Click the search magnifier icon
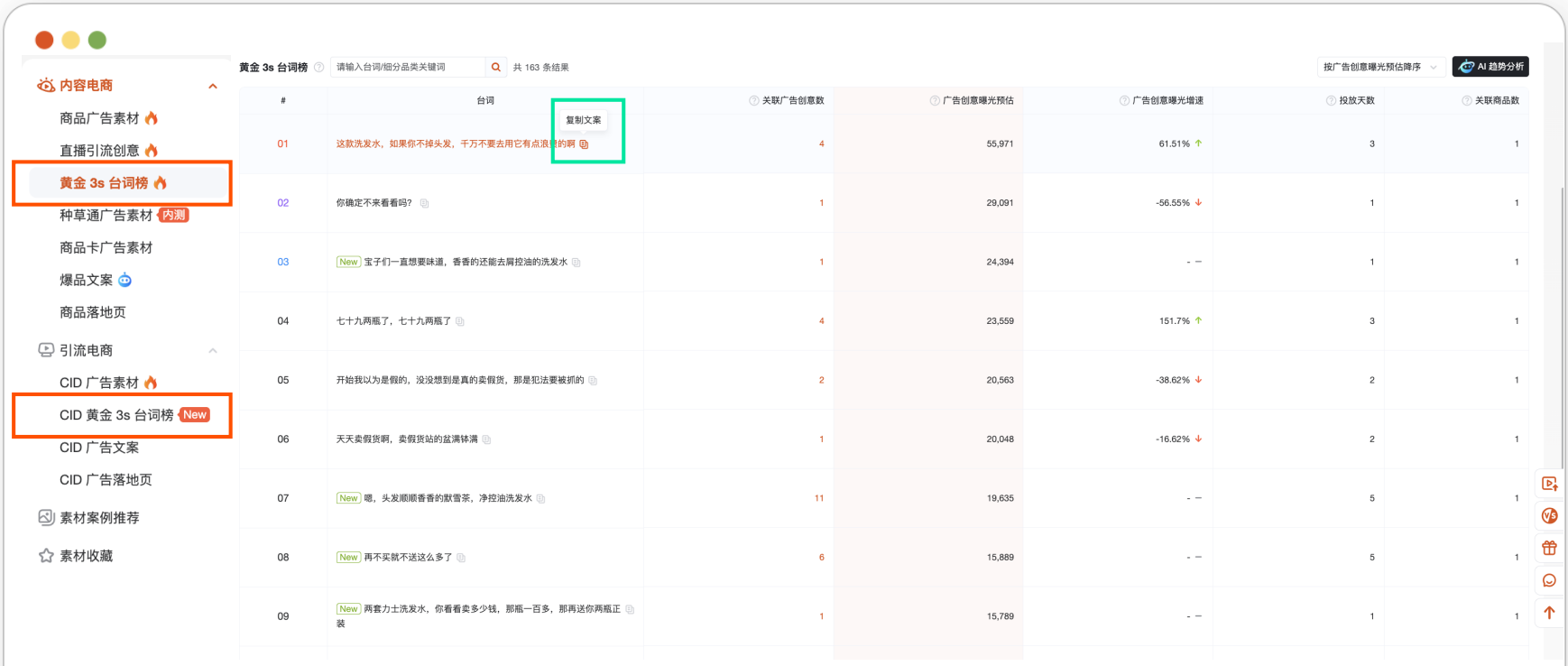 pyautogui.click(x=495, y=67)
